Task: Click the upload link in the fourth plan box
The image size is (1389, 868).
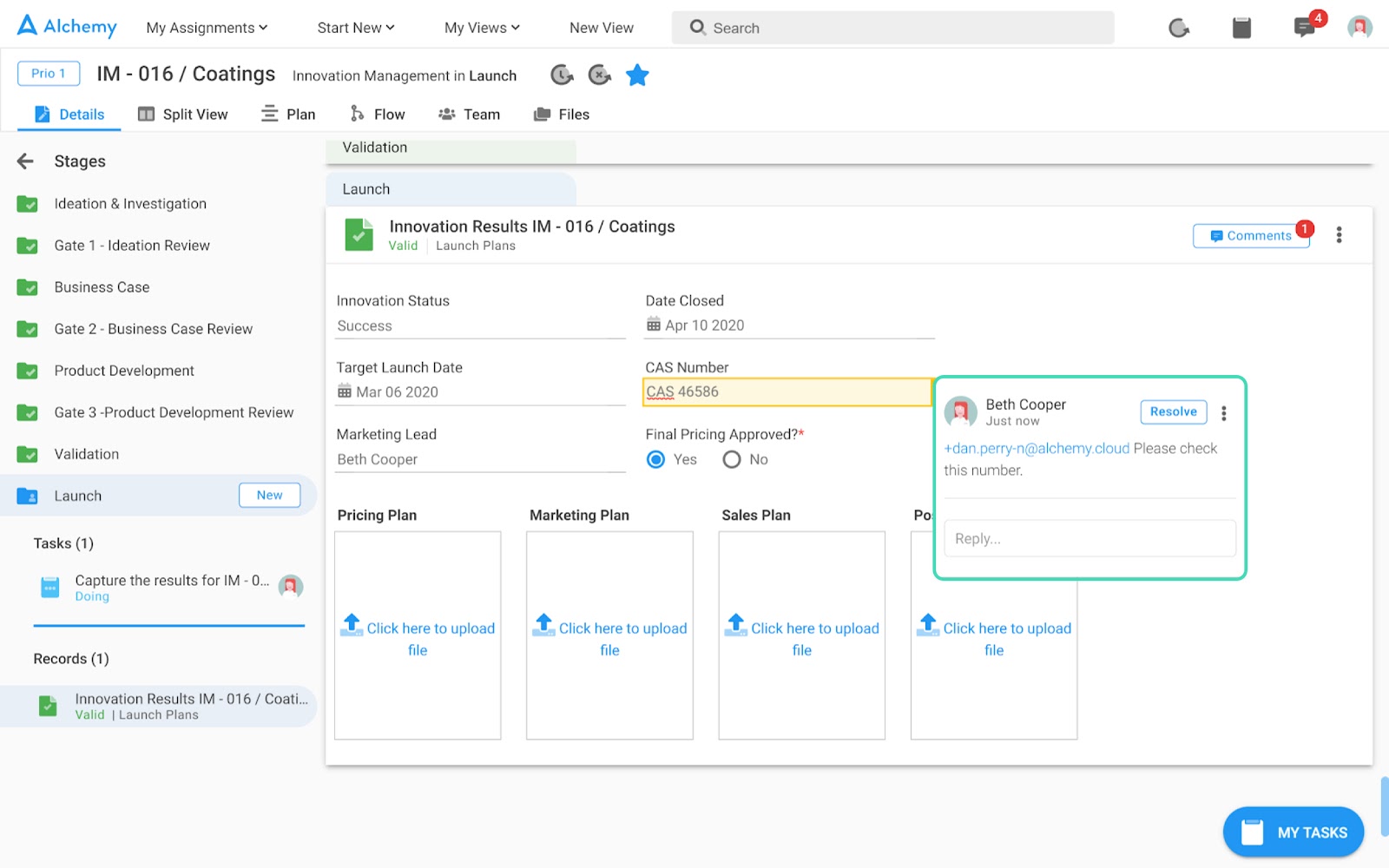Action: point(995,638)
